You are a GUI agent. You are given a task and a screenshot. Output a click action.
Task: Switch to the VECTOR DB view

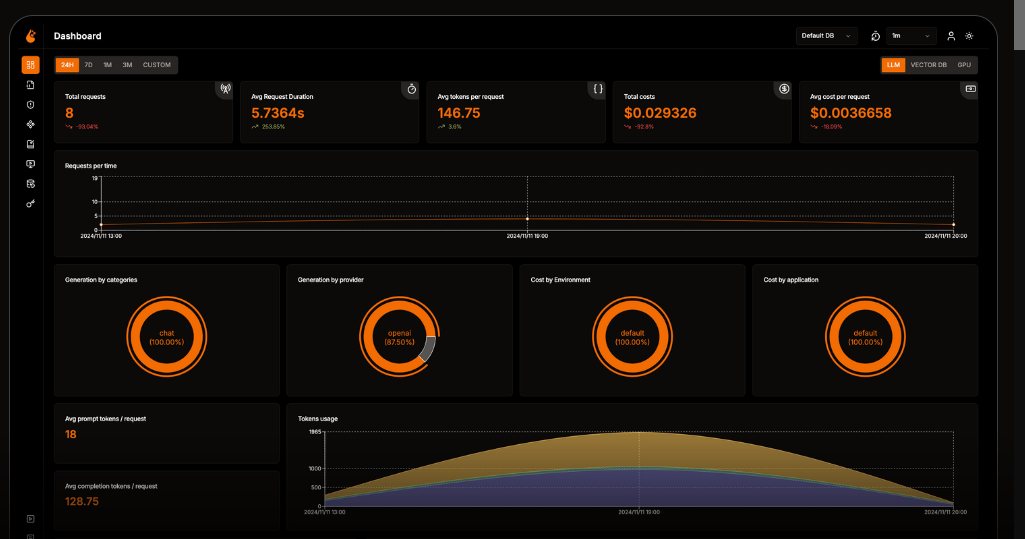[x=928, y=65]
